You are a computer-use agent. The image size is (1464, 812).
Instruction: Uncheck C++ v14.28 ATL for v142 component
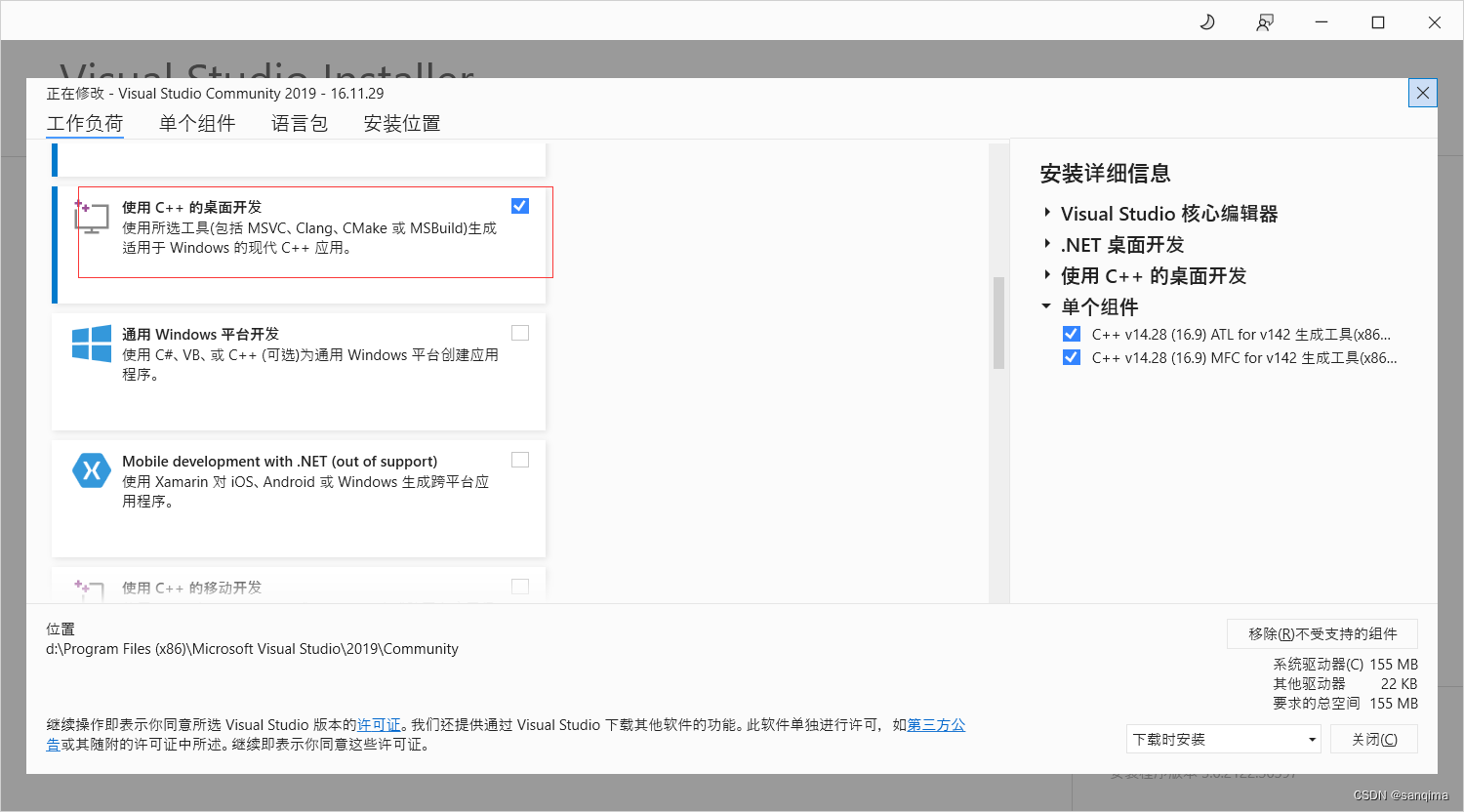[1072, 334]
